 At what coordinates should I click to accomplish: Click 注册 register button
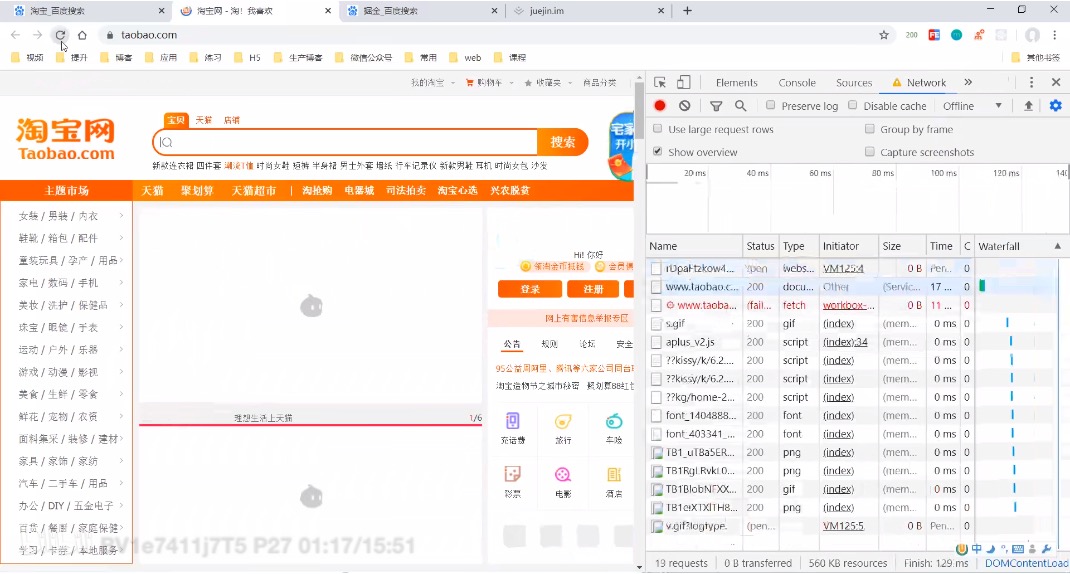tap(592, 289)
